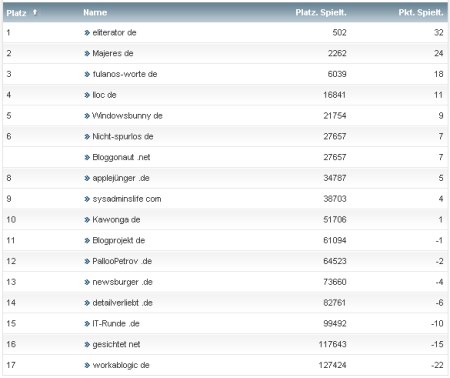Image resolution: width=450 pixels, height=378 pixels.
Task: Click the arrow icon before newsburger .de
Action: coord(87,282)
